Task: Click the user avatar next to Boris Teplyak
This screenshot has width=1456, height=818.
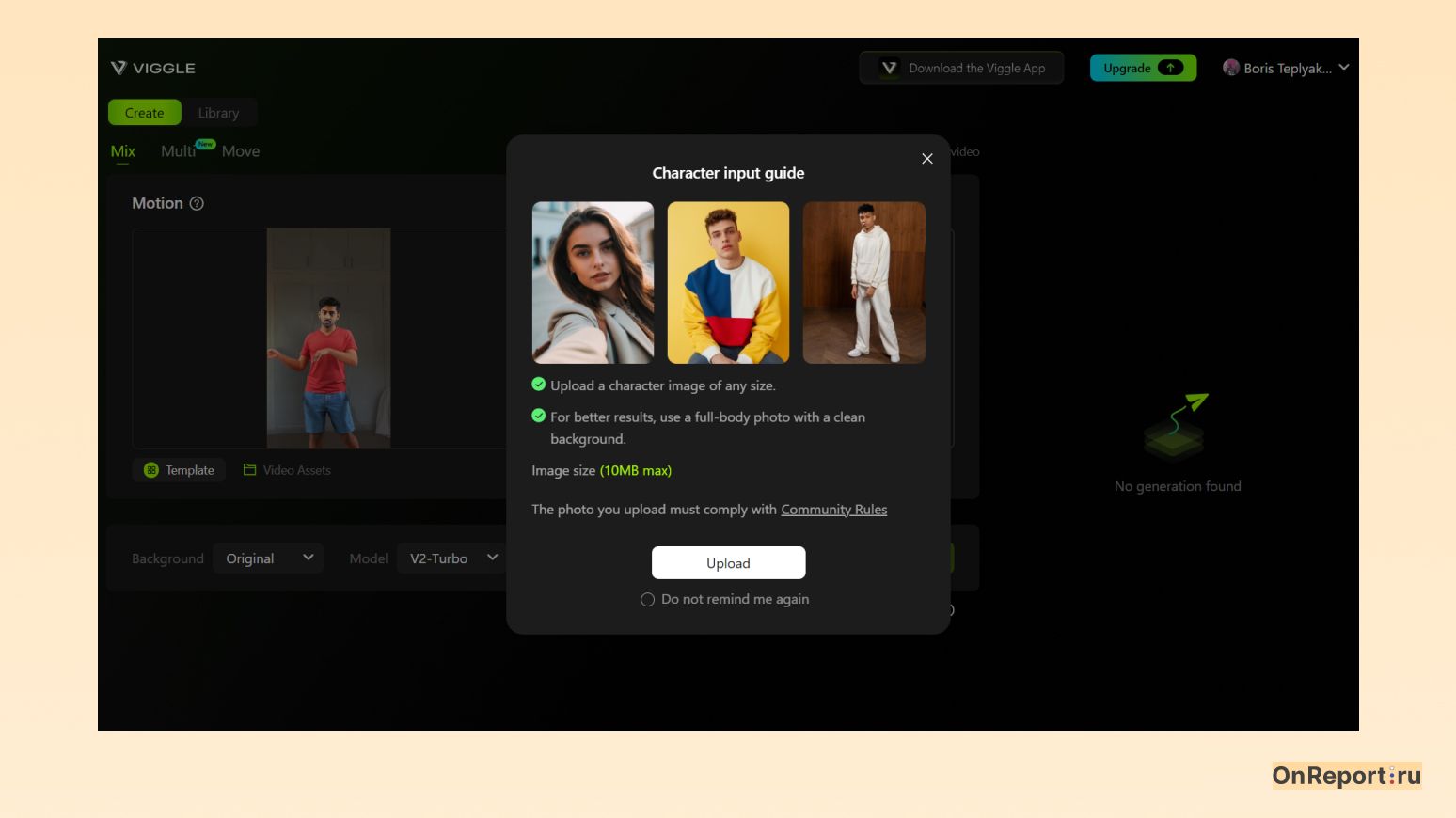Action: click(x=1231, y=68)
